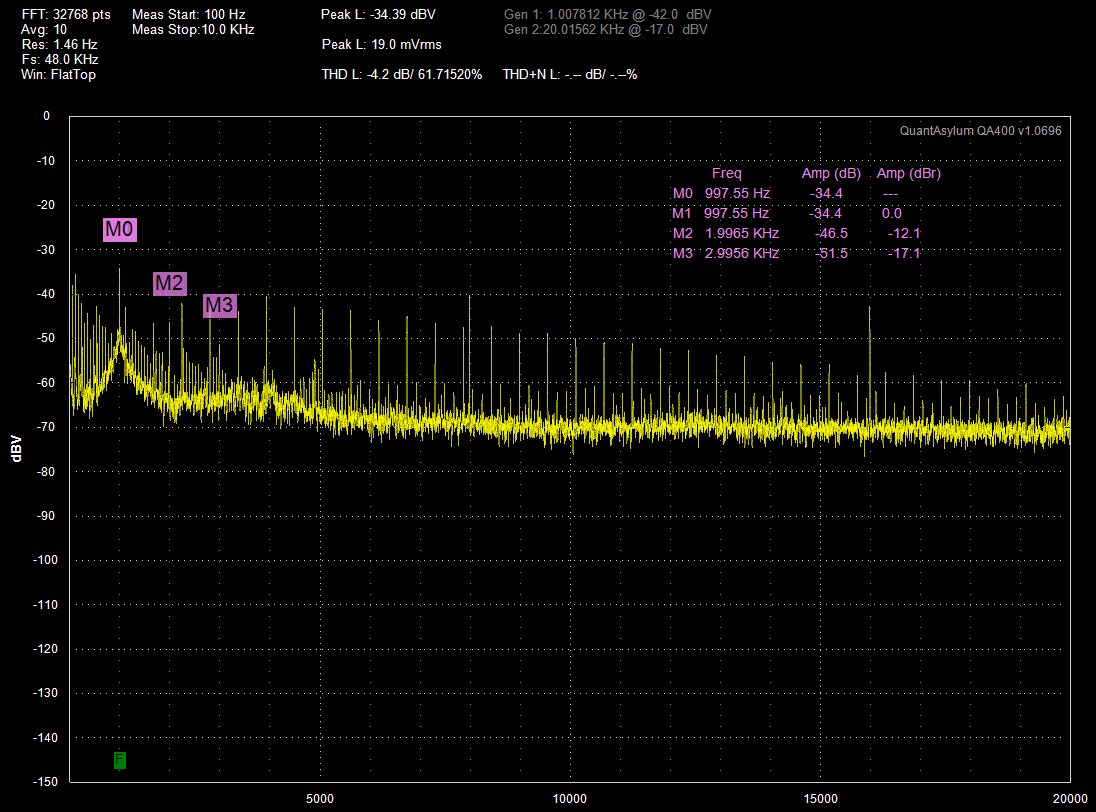
Task: Click the M2 marker label on the spectrum
Action: [169, 283]
